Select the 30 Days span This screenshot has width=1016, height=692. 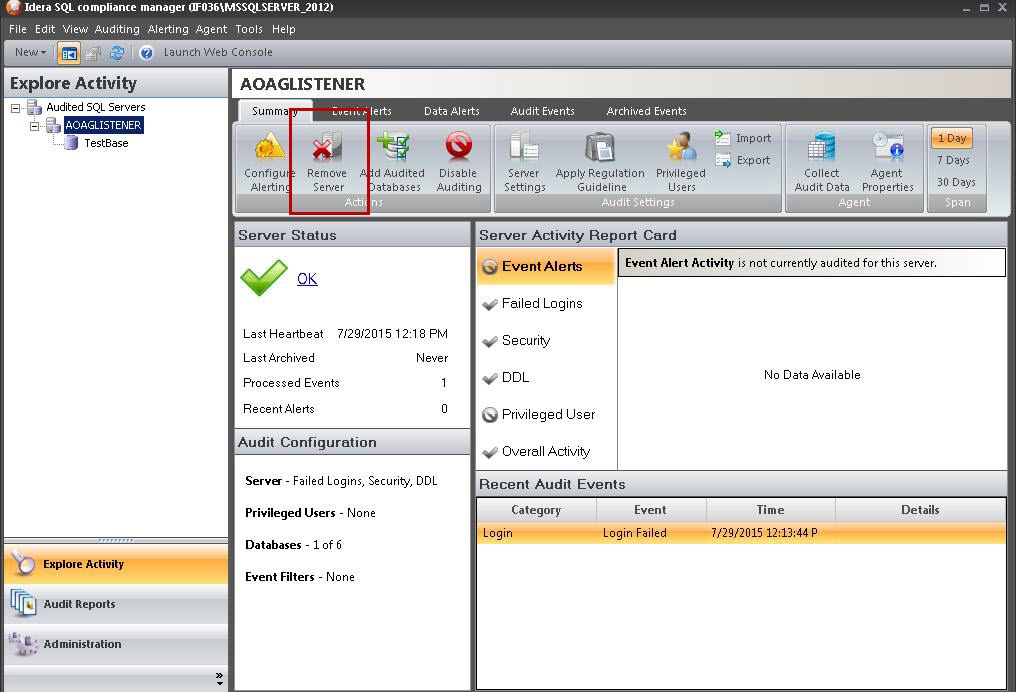click(956, 182)
